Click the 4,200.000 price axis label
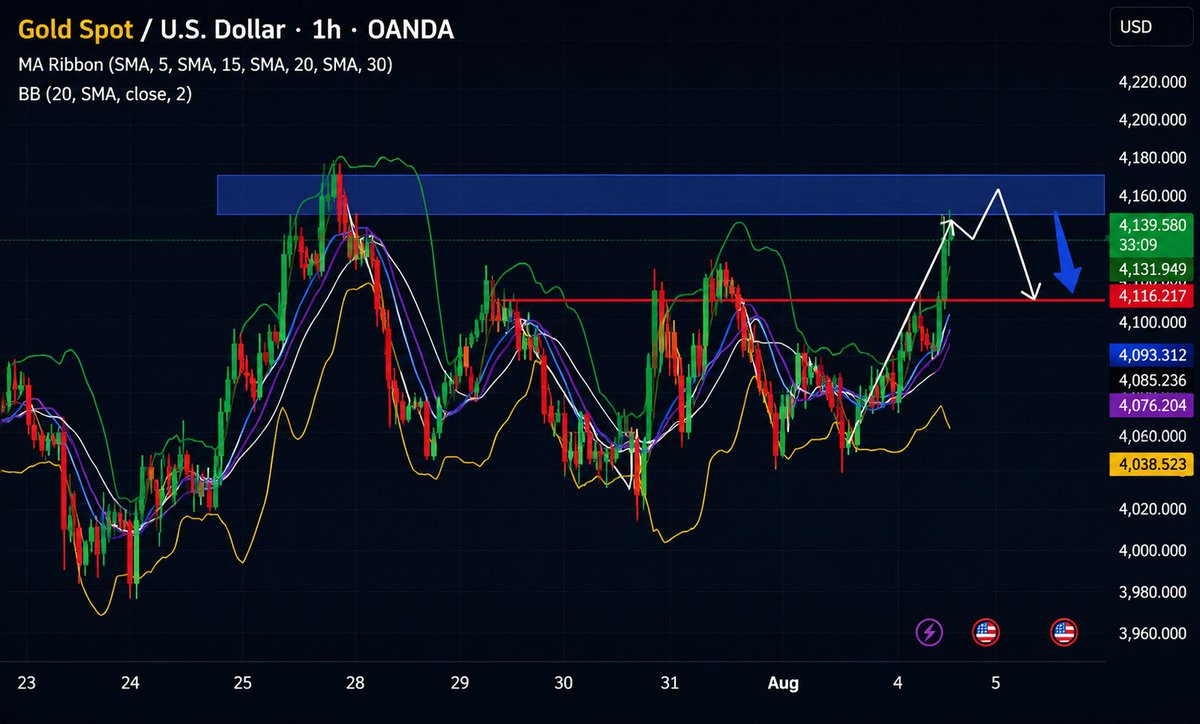This screenshot has height=724, width=1200. [1153, 120]
